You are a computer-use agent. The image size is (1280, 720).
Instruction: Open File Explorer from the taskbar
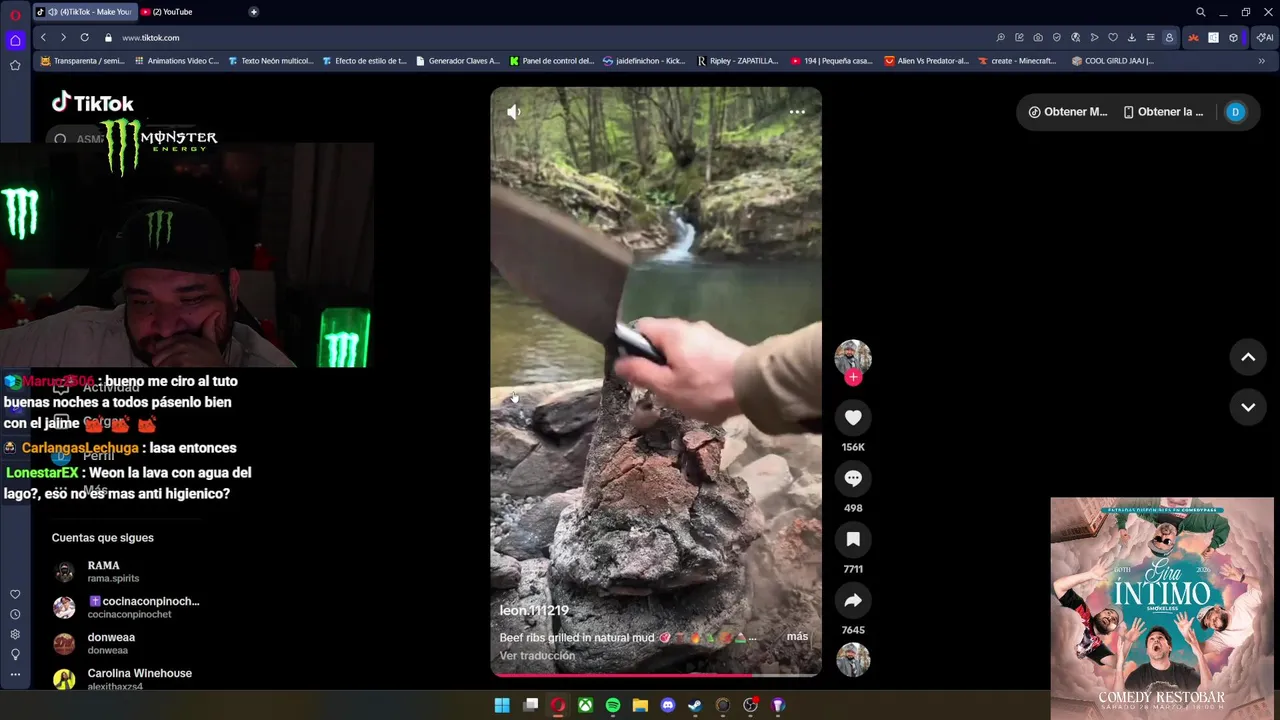[x=640, y=705]
